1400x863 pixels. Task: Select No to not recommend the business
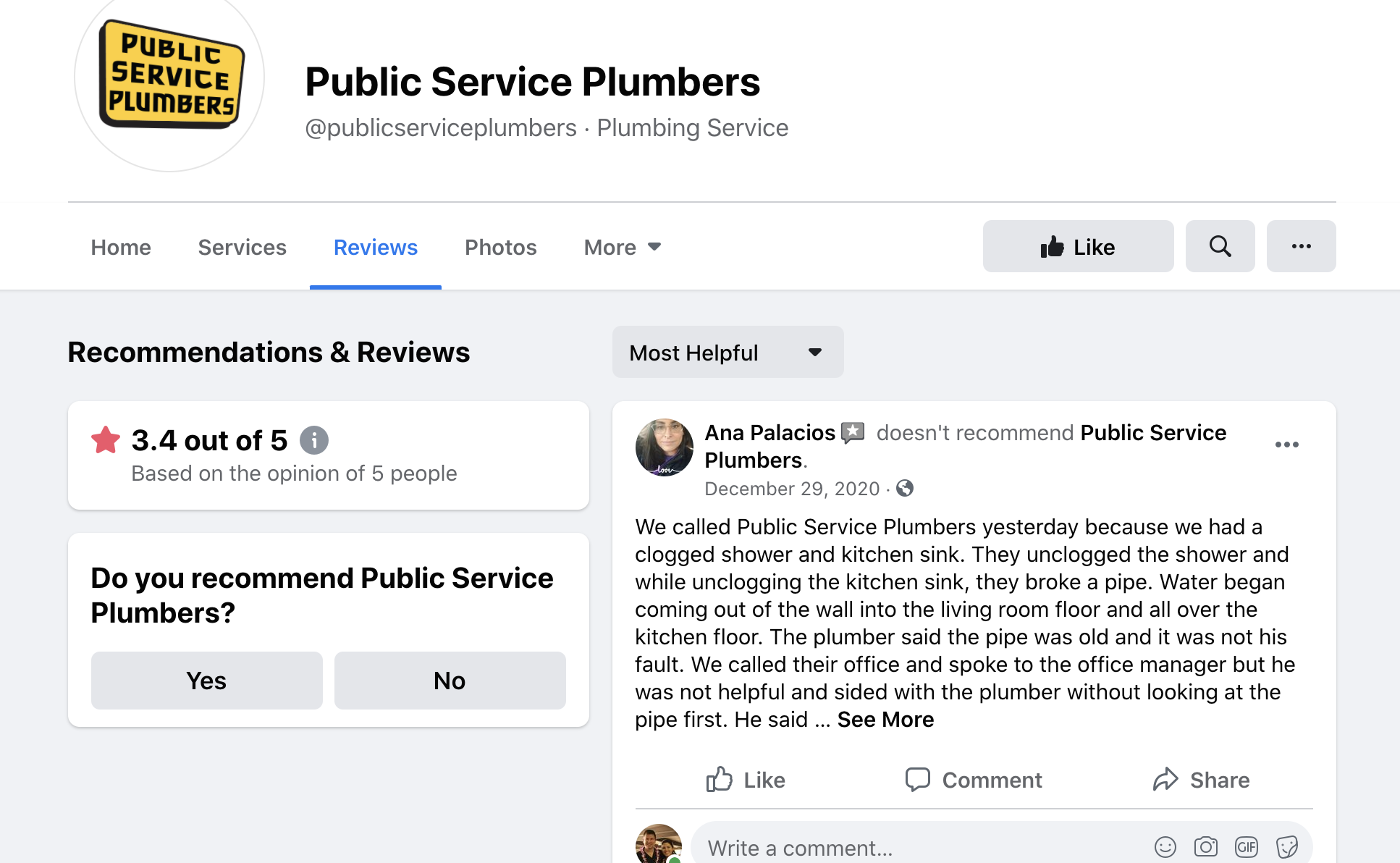[449, 680]
